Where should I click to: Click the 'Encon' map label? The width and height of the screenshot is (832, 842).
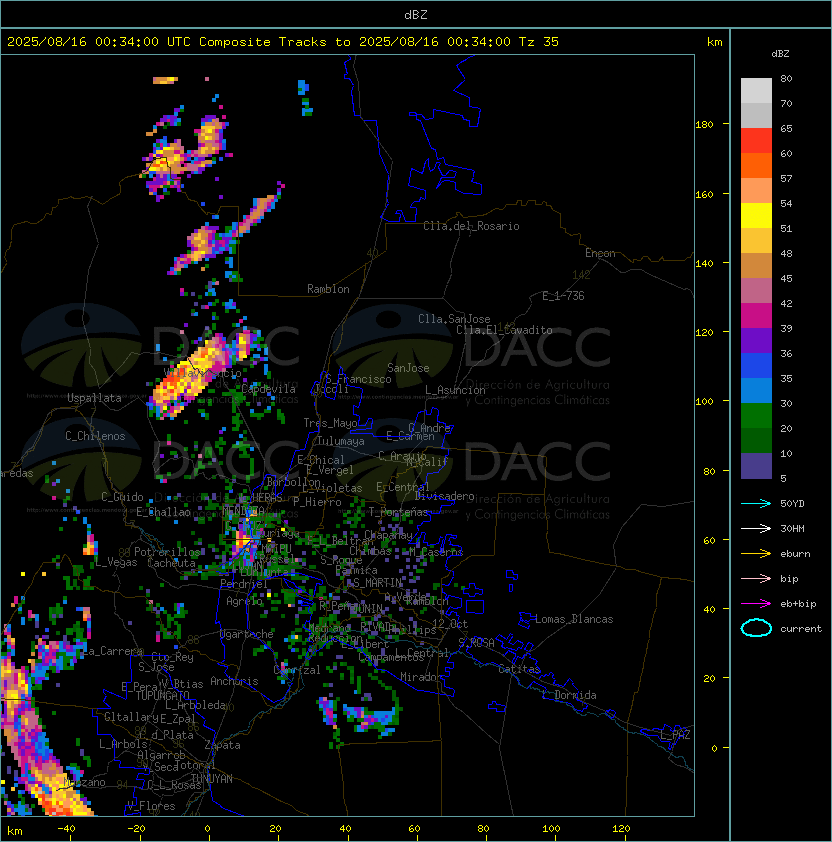600,253
